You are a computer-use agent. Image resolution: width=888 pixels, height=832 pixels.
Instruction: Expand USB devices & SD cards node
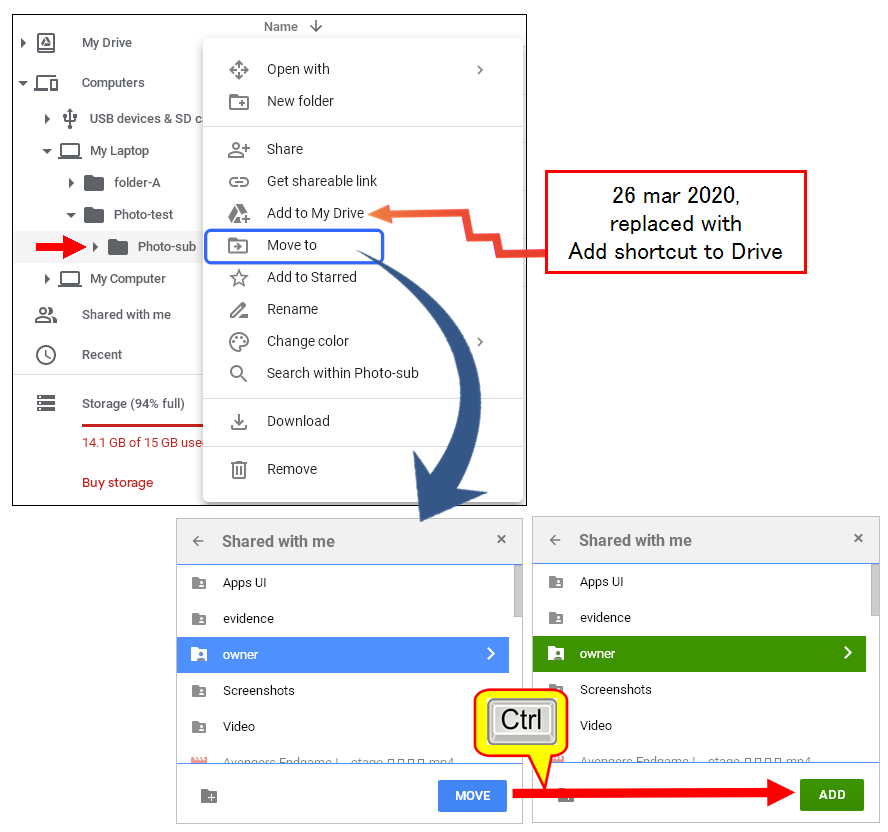[47, 119]
